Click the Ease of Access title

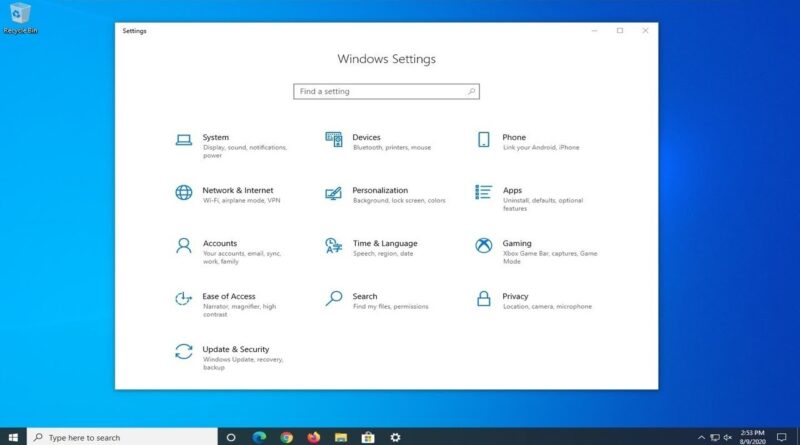click(229, 296)
